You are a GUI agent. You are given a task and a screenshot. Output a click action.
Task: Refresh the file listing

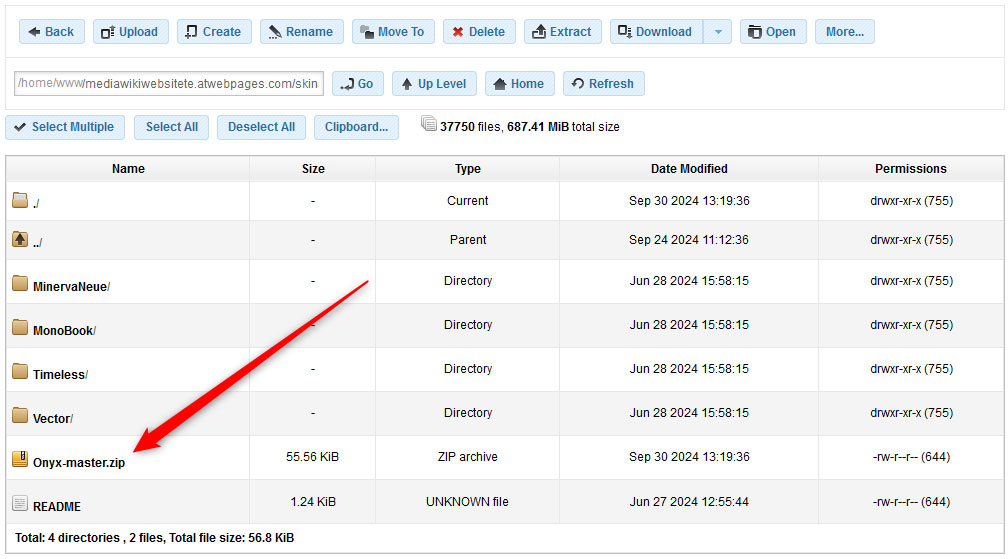(x=604, y=84)
